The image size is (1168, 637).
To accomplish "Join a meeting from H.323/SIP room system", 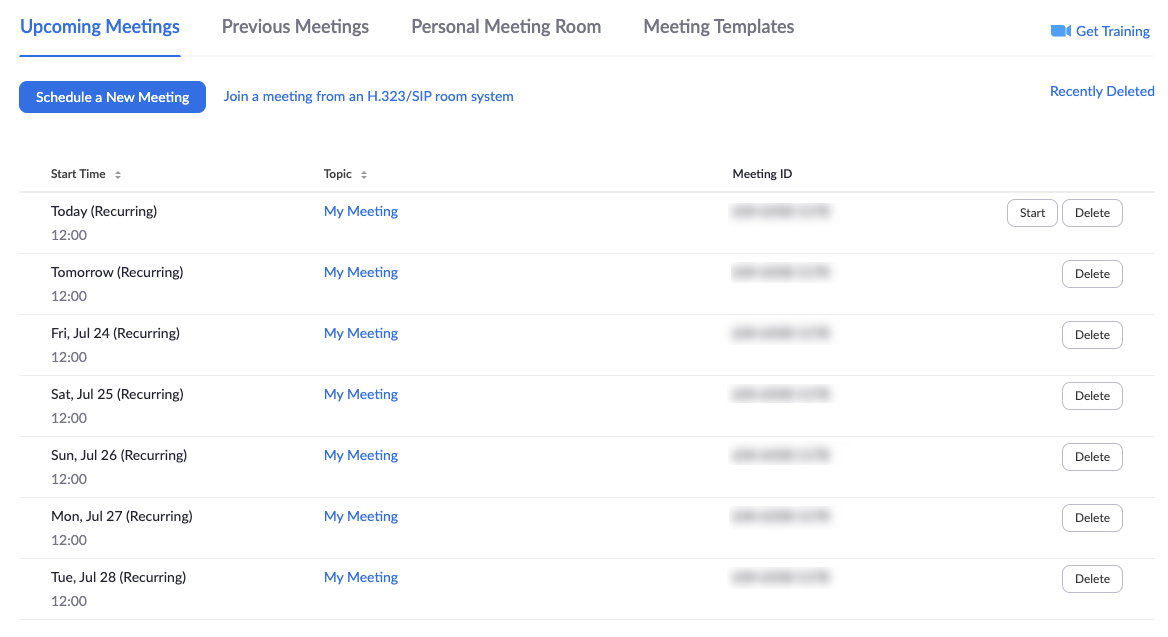I will [368, 96].
